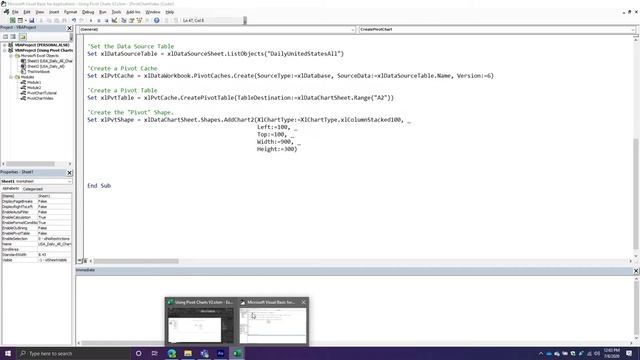Click the Insert UserForm toolbar icon
The height and width of the screenshot is (360, 640).
point(20,20)
